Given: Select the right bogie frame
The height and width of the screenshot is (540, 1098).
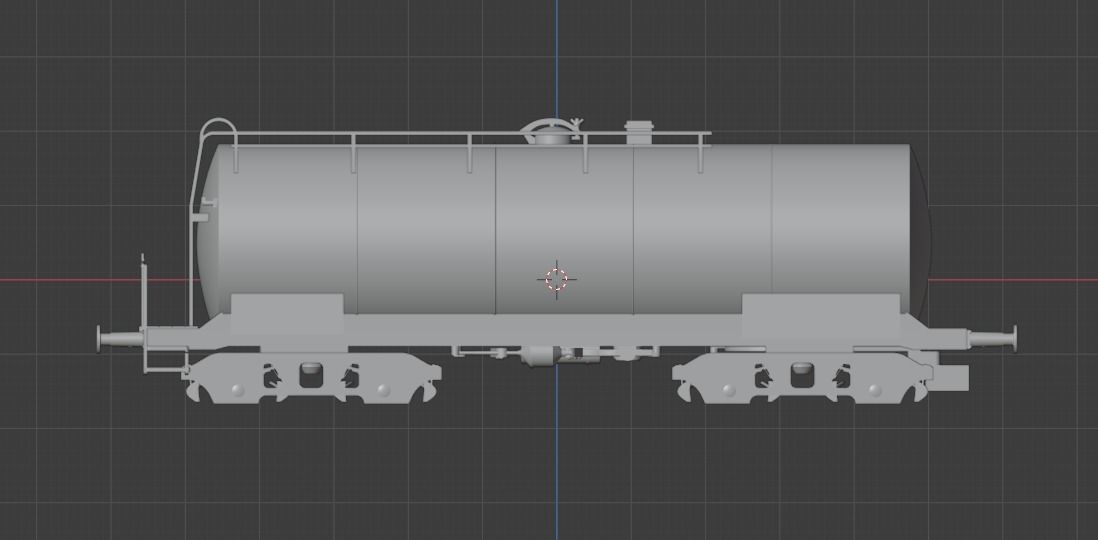Looking at the screenshot, I should (802, 378).
